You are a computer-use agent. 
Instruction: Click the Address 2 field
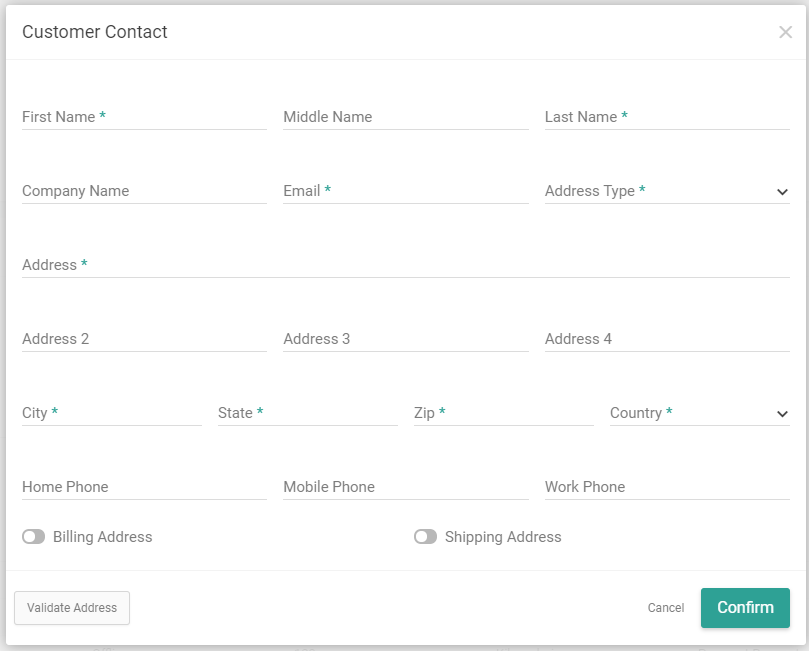(x=143, y=339)
